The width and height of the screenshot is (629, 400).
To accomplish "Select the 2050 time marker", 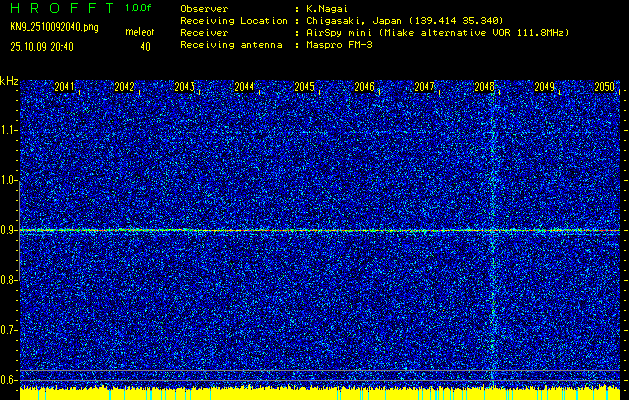I will click(604, 87).
